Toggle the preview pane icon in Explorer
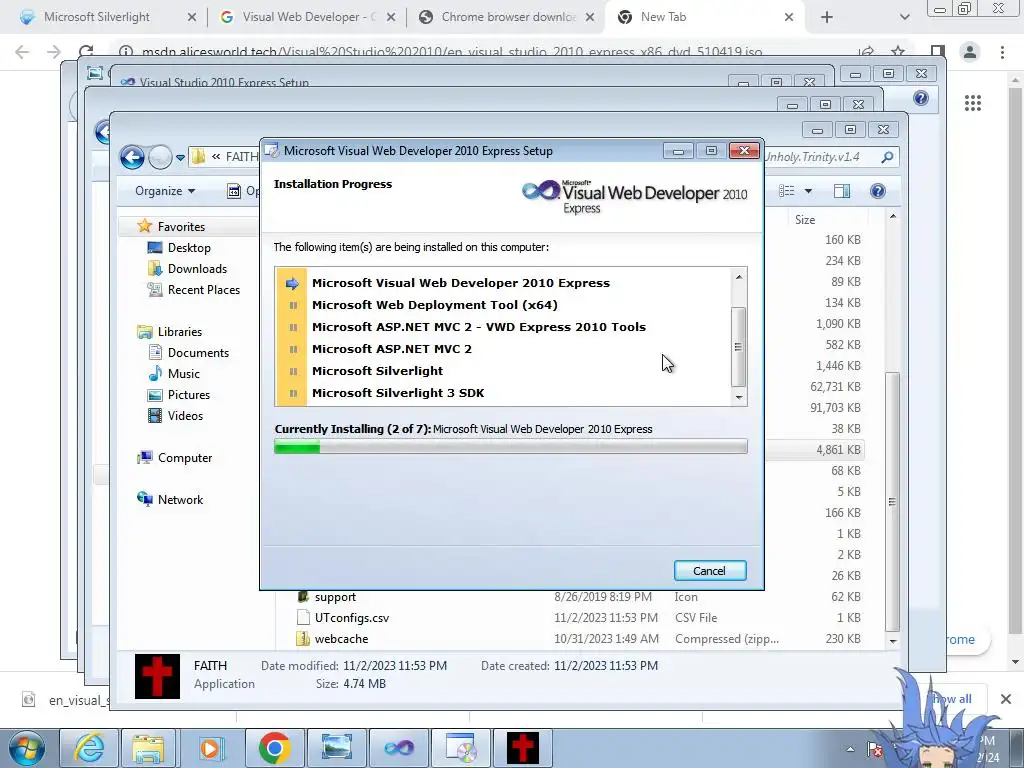1024x768 pixels. click(x=842, y=191)
